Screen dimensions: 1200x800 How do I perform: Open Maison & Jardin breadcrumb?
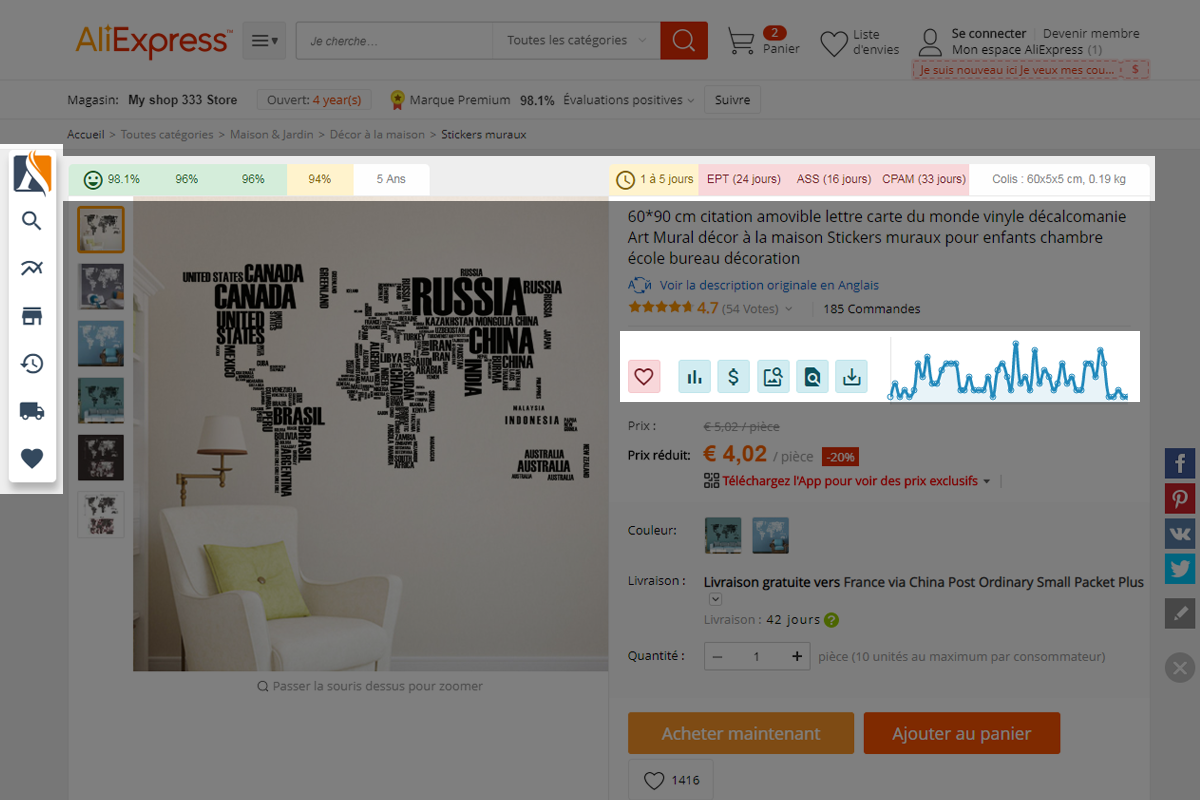click(x=272, y=134)
